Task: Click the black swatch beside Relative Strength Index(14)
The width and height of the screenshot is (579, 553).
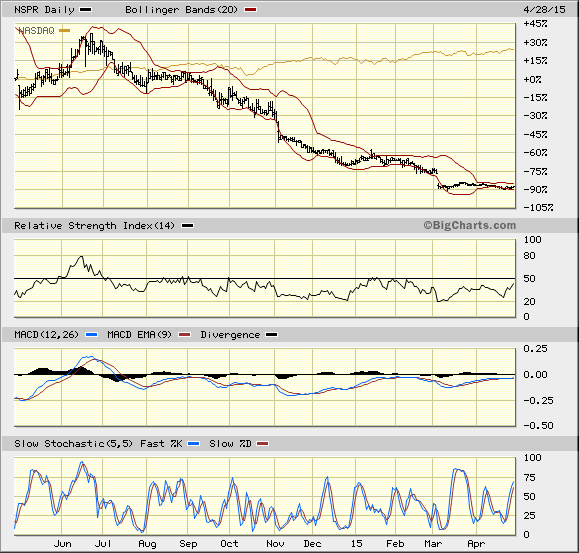Action: point(187,226)
